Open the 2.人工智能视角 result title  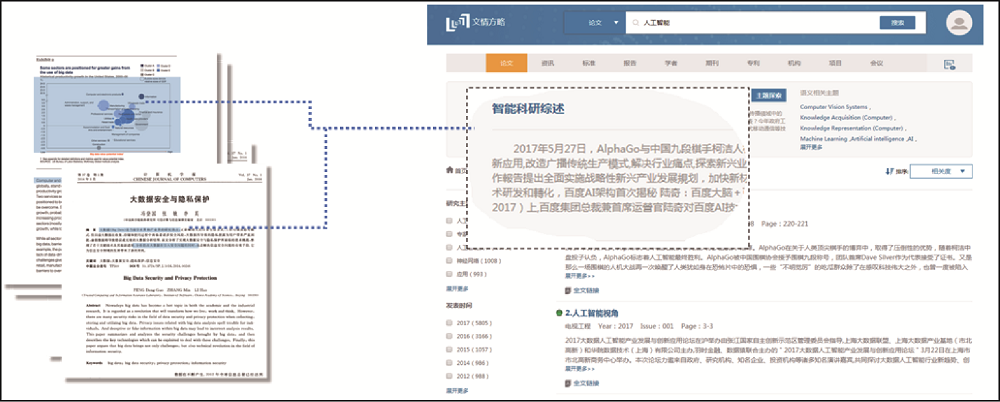[x=591, y=313]
